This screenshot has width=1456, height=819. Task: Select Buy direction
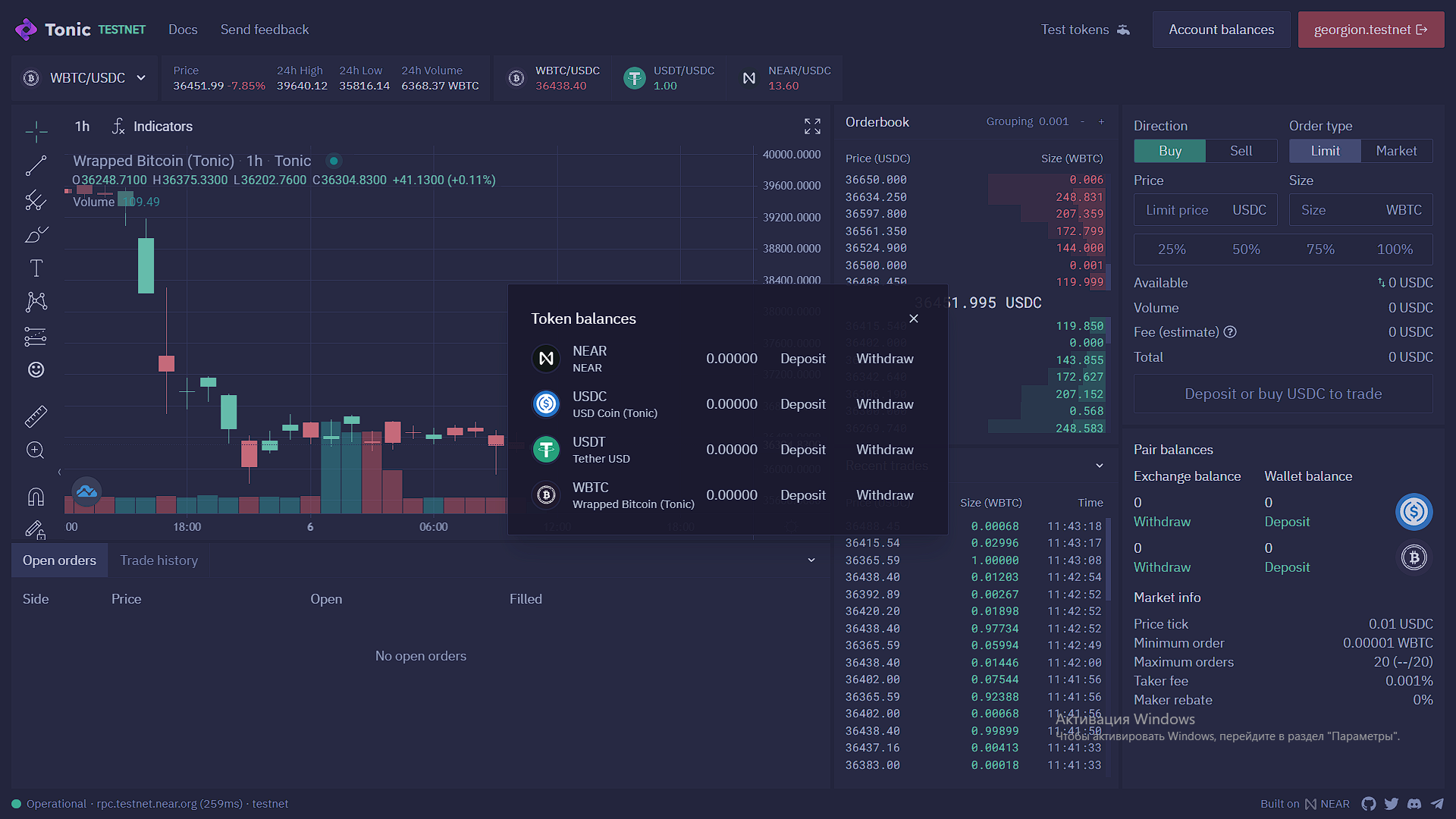tap(1169, 151)
